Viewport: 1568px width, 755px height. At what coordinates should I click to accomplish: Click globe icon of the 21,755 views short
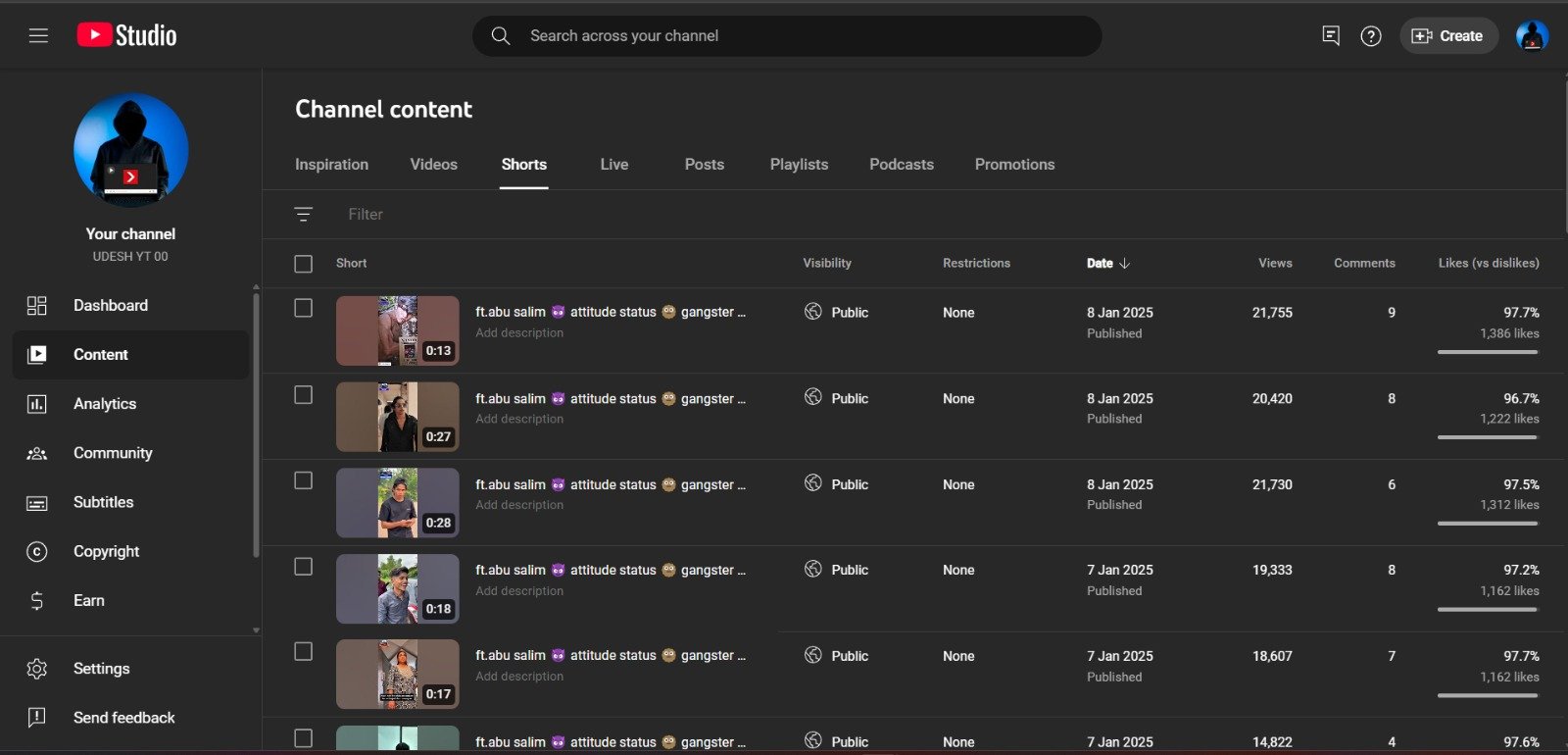[x=813, y=311]
